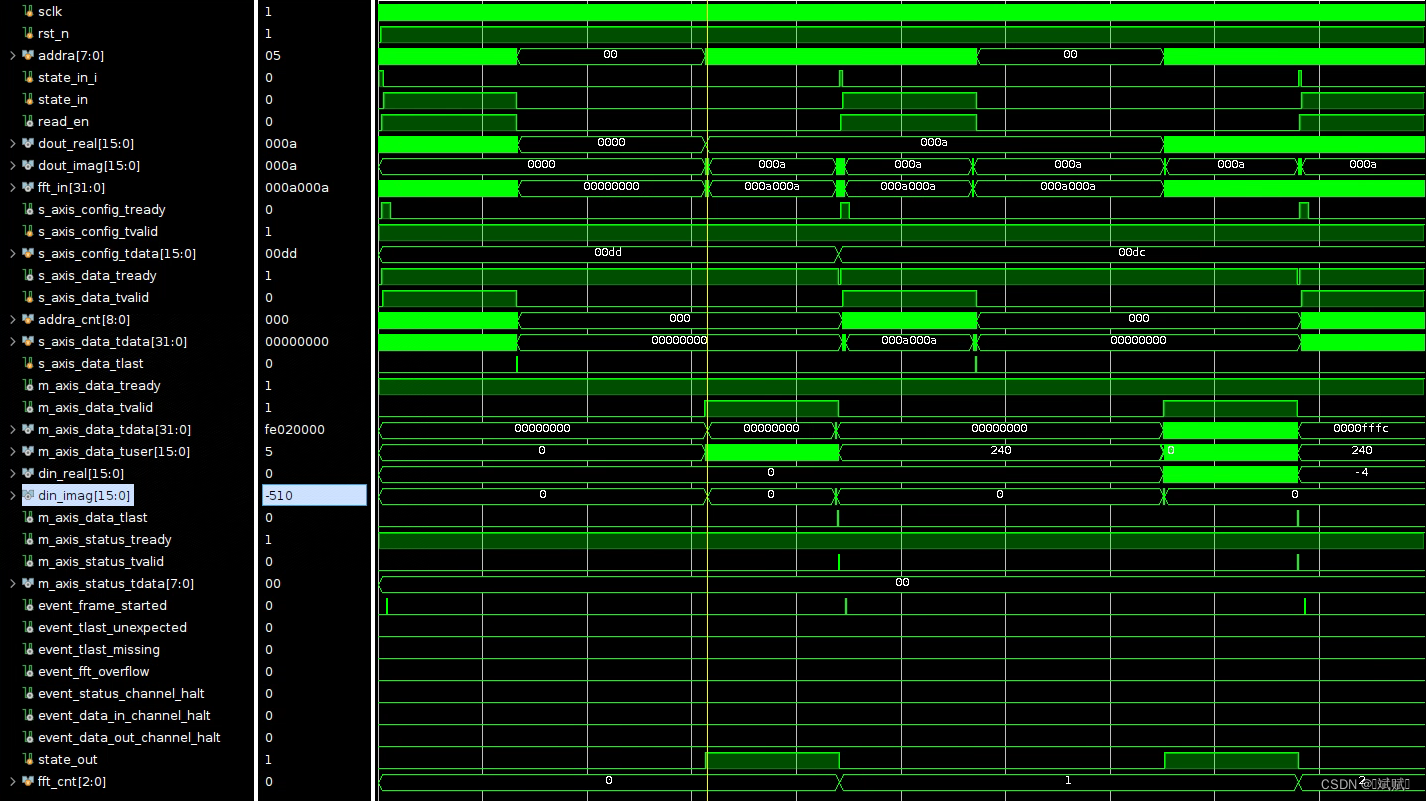Click the -4 segment in din_real waveform
The image size is (1426, 801).
(1361, 473)
